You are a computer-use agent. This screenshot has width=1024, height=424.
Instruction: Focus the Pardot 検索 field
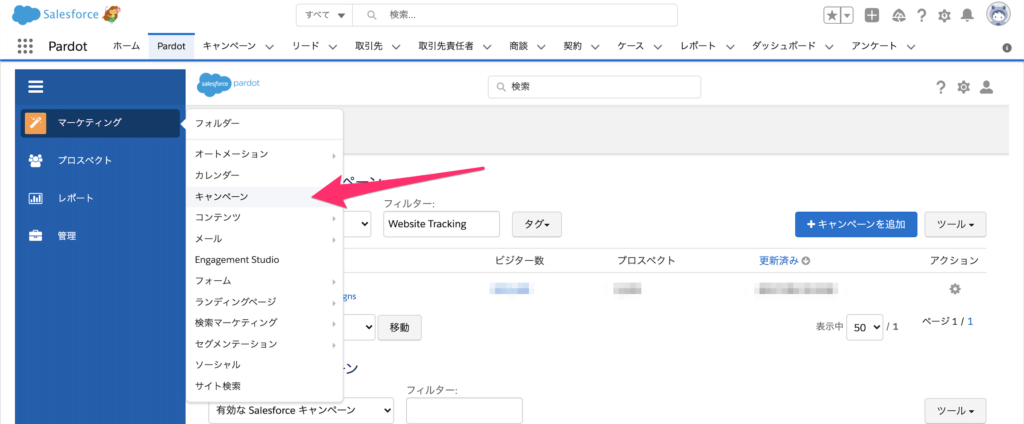click(x=594, y=87)
